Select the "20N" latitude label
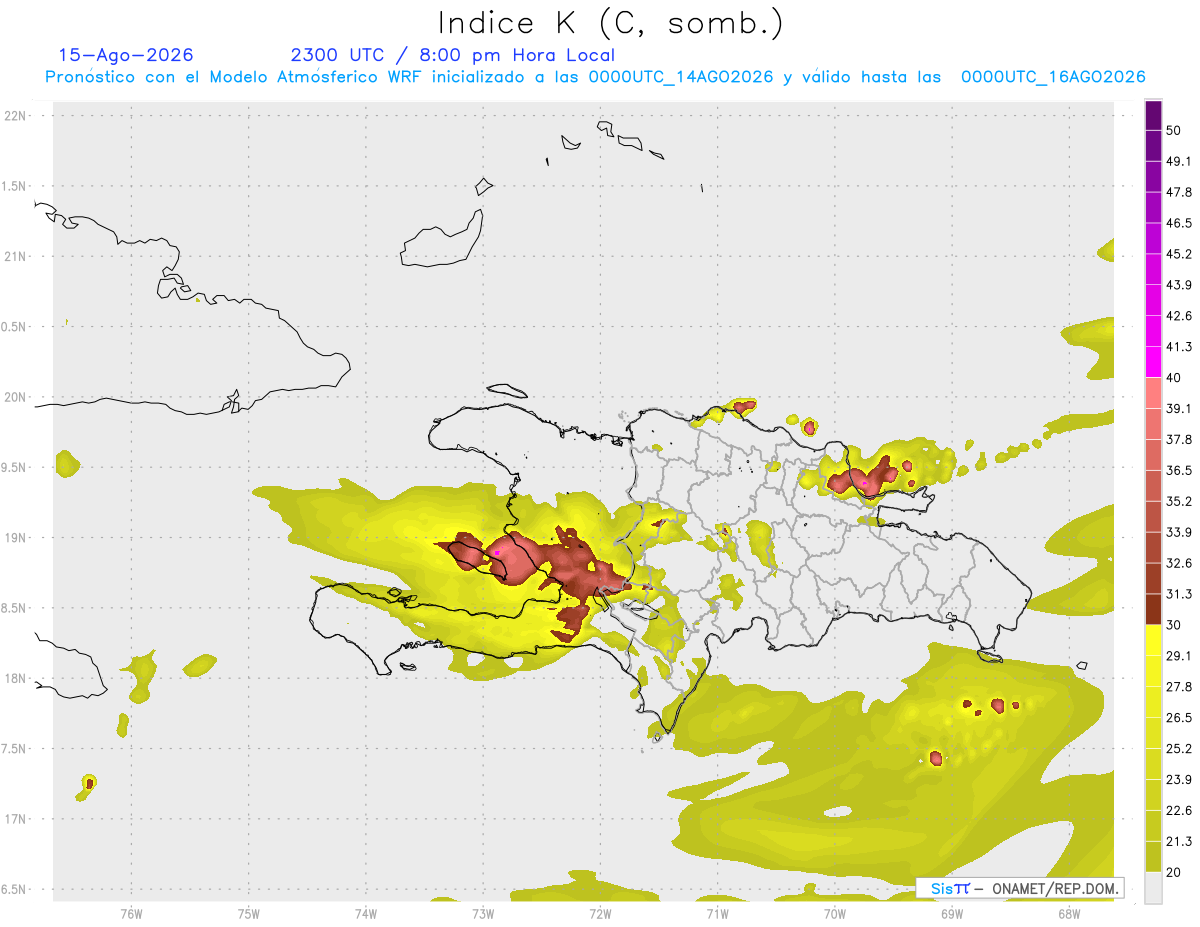The height and width of the screenshot is (927, 1200). tap(15, 397)
